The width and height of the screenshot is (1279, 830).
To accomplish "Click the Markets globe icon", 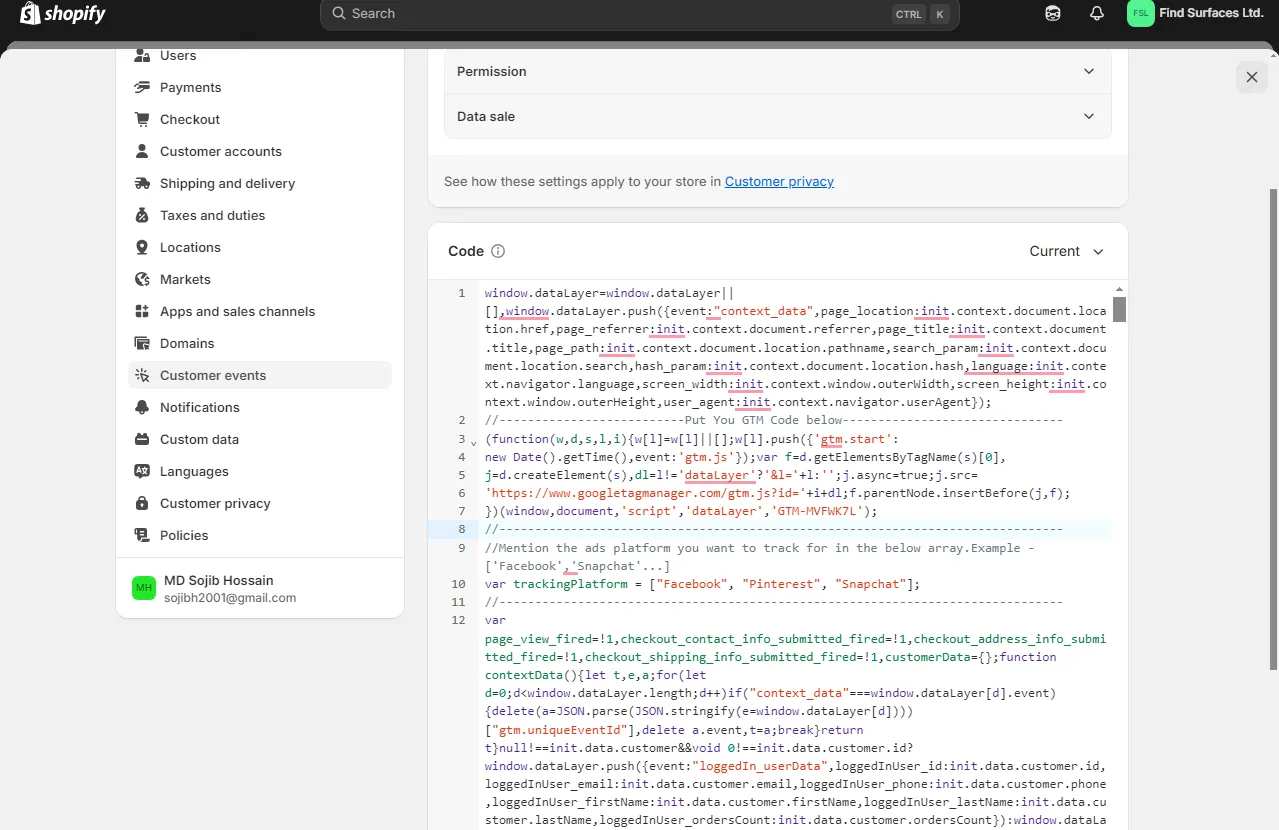I will tap(142, 279).
